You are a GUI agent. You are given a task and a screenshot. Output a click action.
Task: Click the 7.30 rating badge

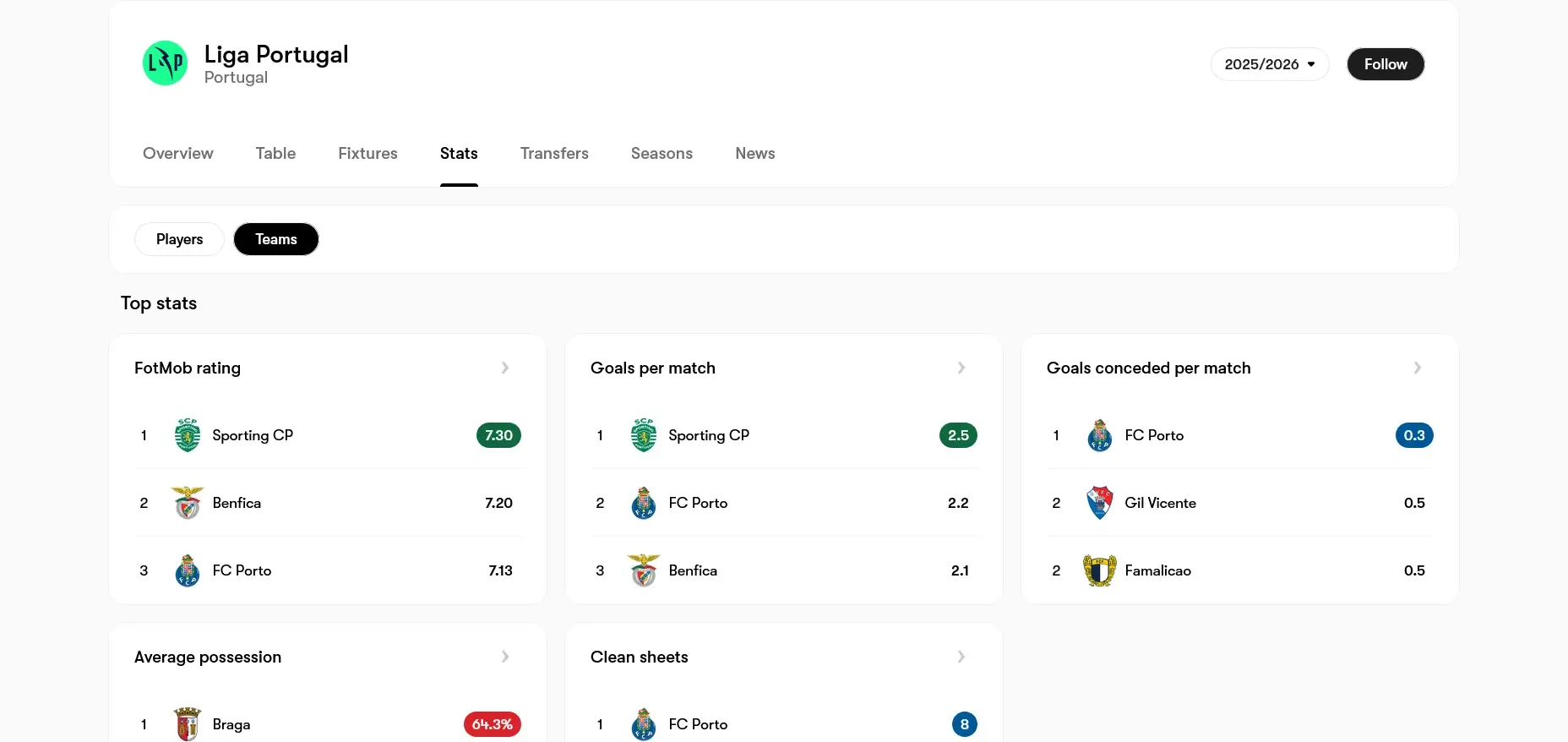(498, 435)
